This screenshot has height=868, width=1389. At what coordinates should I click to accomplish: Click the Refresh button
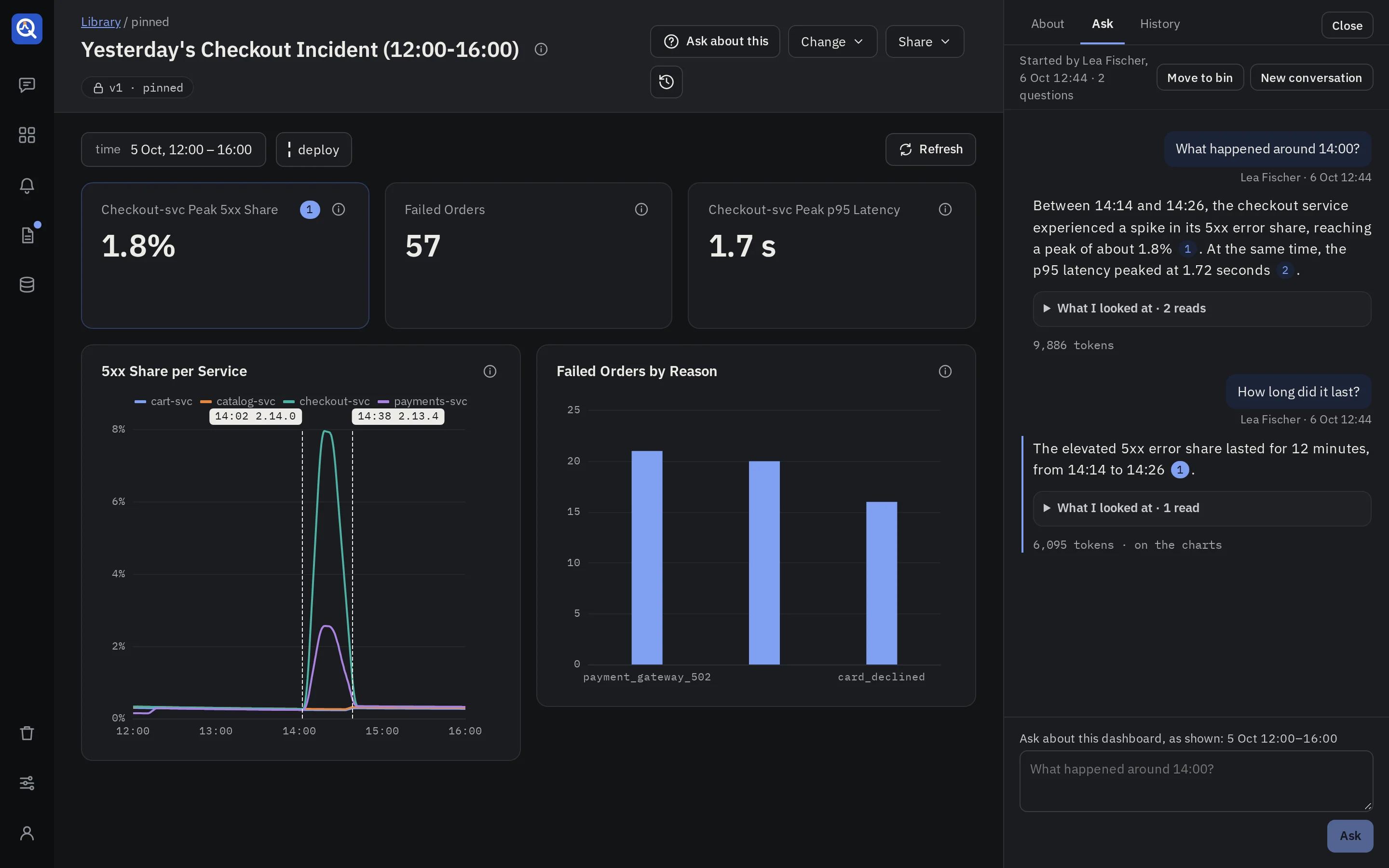[930, 150]
